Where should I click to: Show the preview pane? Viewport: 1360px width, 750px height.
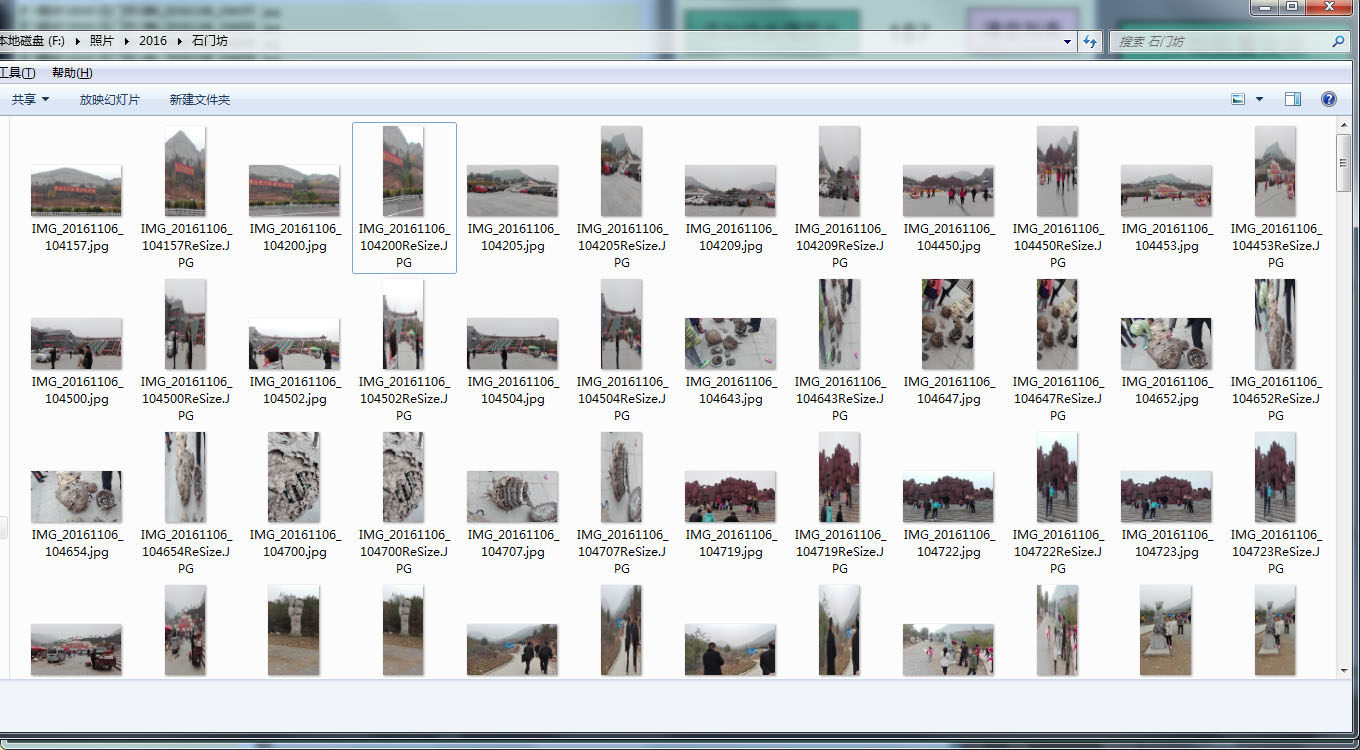[x=1293, y=99]
